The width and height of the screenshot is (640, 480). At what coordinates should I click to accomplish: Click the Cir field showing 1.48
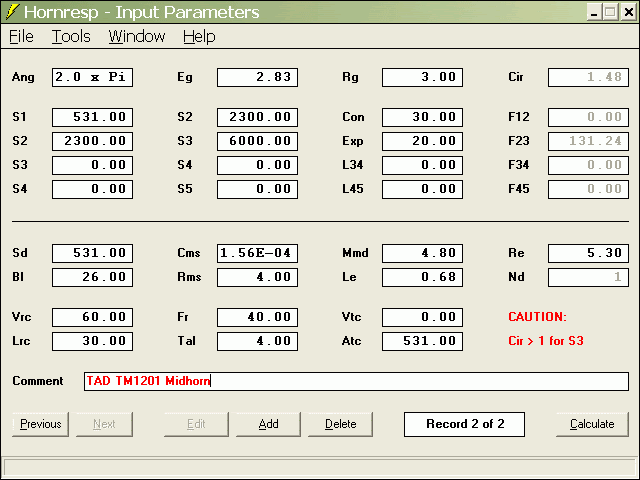point(588,77)
